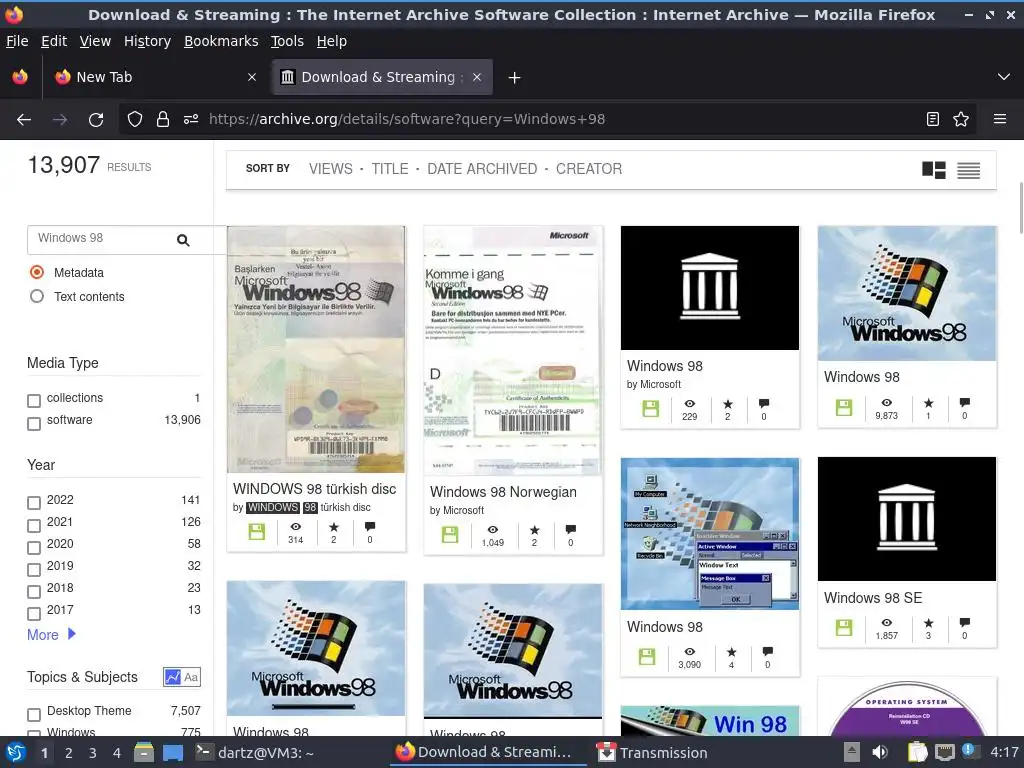This screenshot has width=1024, height=768.
Task: Close the New Tab tab
Action: pyautogui.click(x=252, y=77)
